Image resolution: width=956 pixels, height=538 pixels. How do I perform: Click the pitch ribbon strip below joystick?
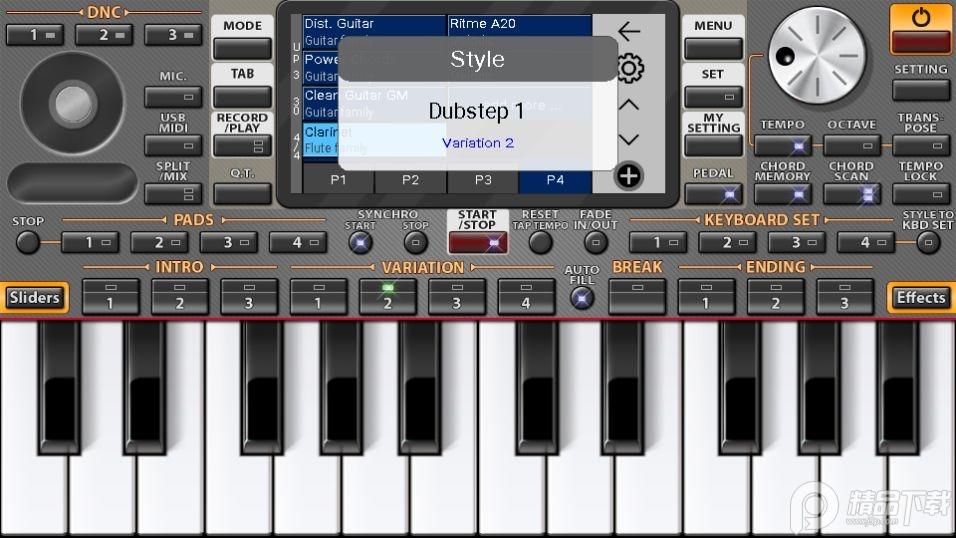(72, 183)
